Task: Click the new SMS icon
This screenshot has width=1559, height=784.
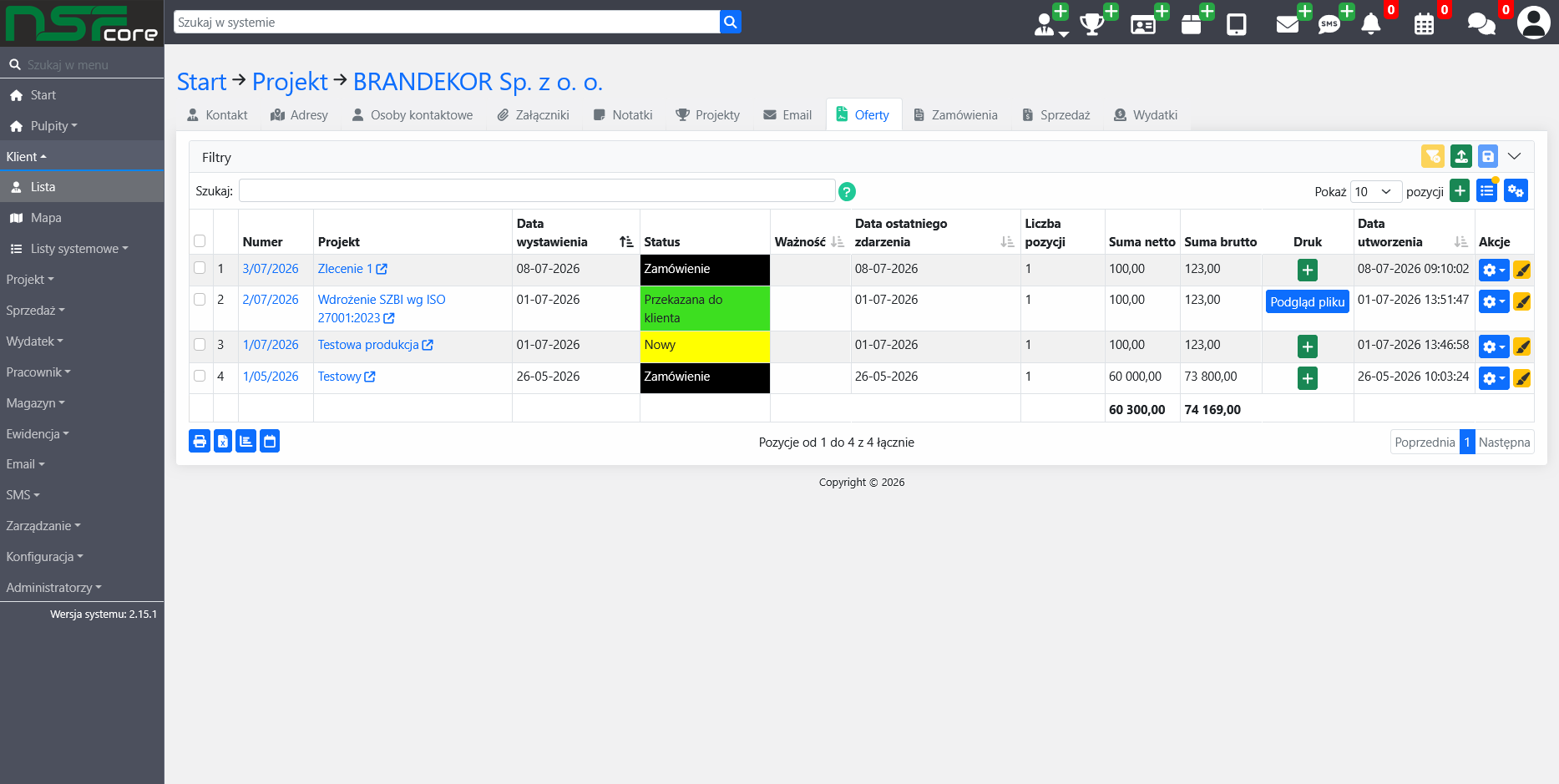Action: coord(1329,23)
